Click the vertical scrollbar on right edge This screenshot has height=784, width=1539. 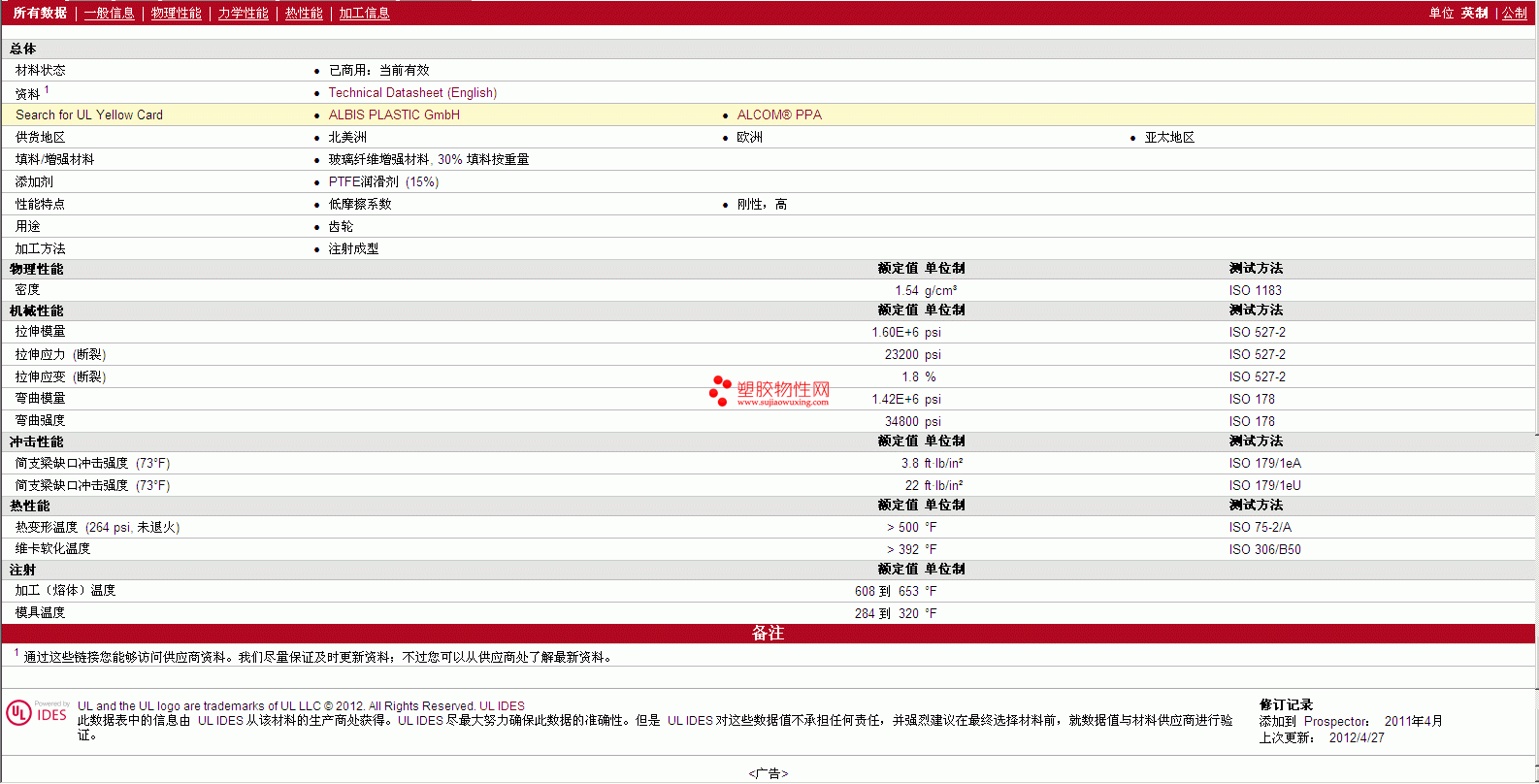click(x=1537, y=392)
